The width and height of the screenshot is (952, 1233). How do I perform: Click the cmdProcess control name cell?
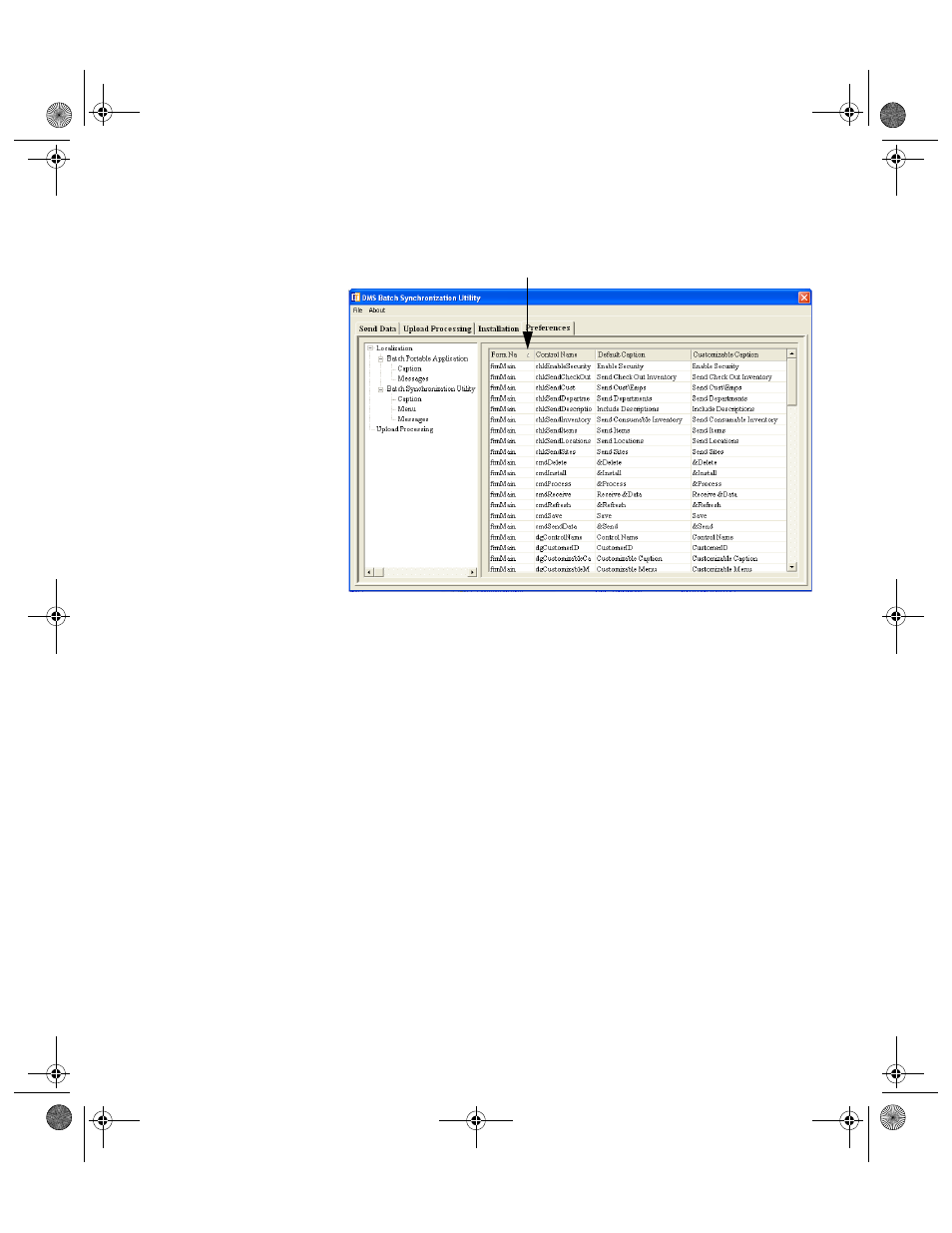tap(564, 484)
